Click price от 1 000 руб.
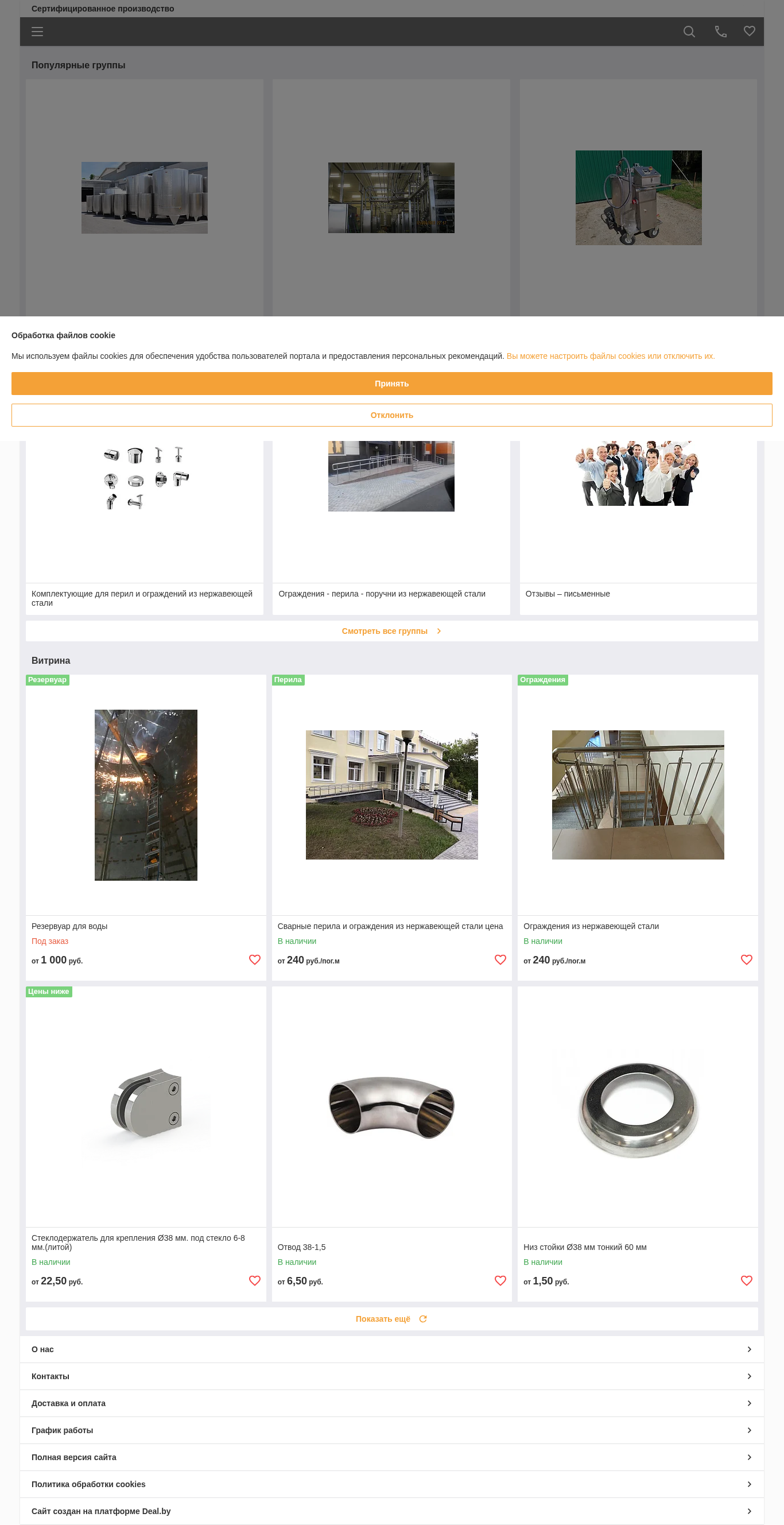 [57, 960]
